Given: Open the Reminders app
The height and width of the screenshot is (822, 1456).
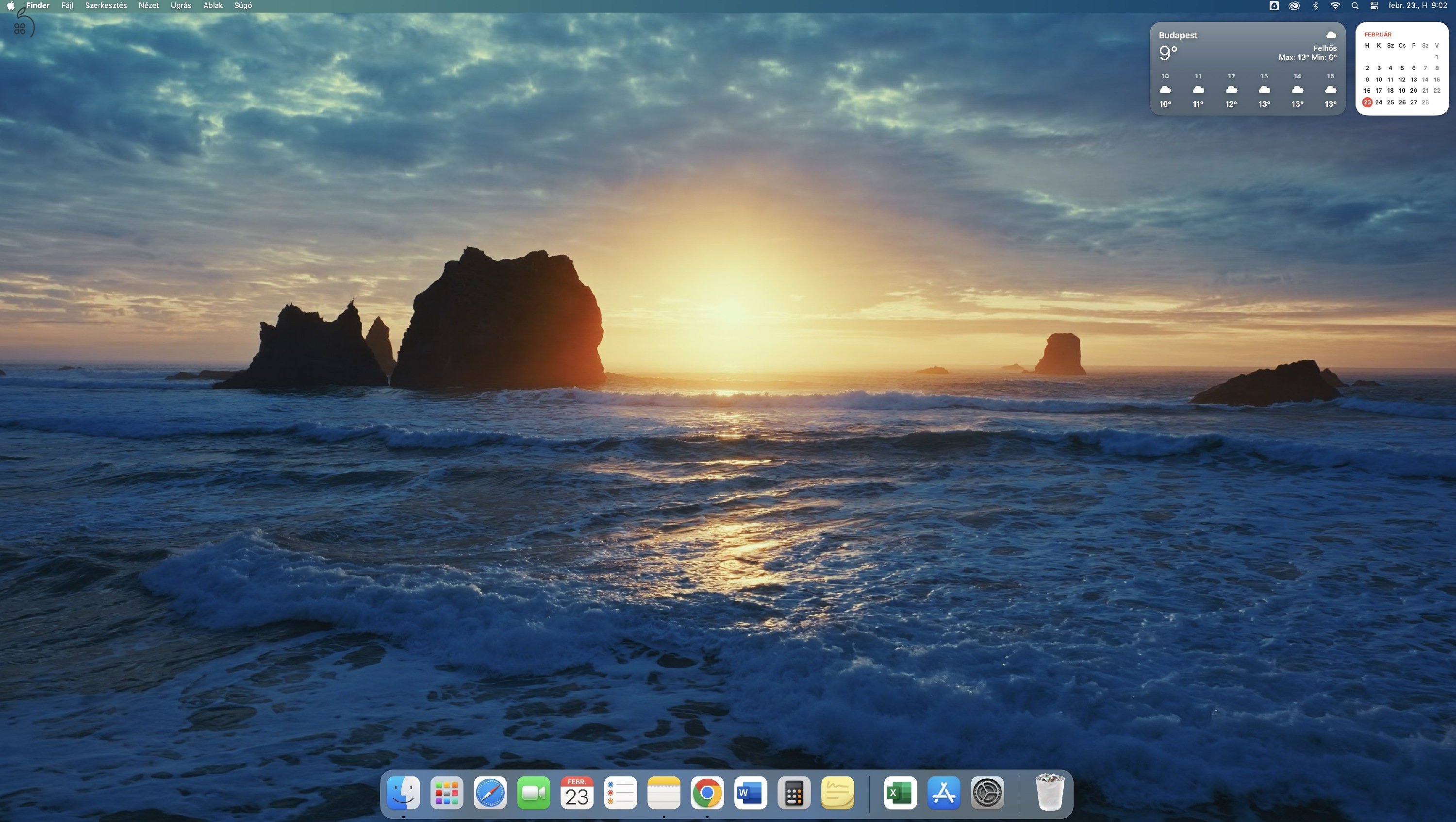Looking at the screenshot, I should coord(621,793).
